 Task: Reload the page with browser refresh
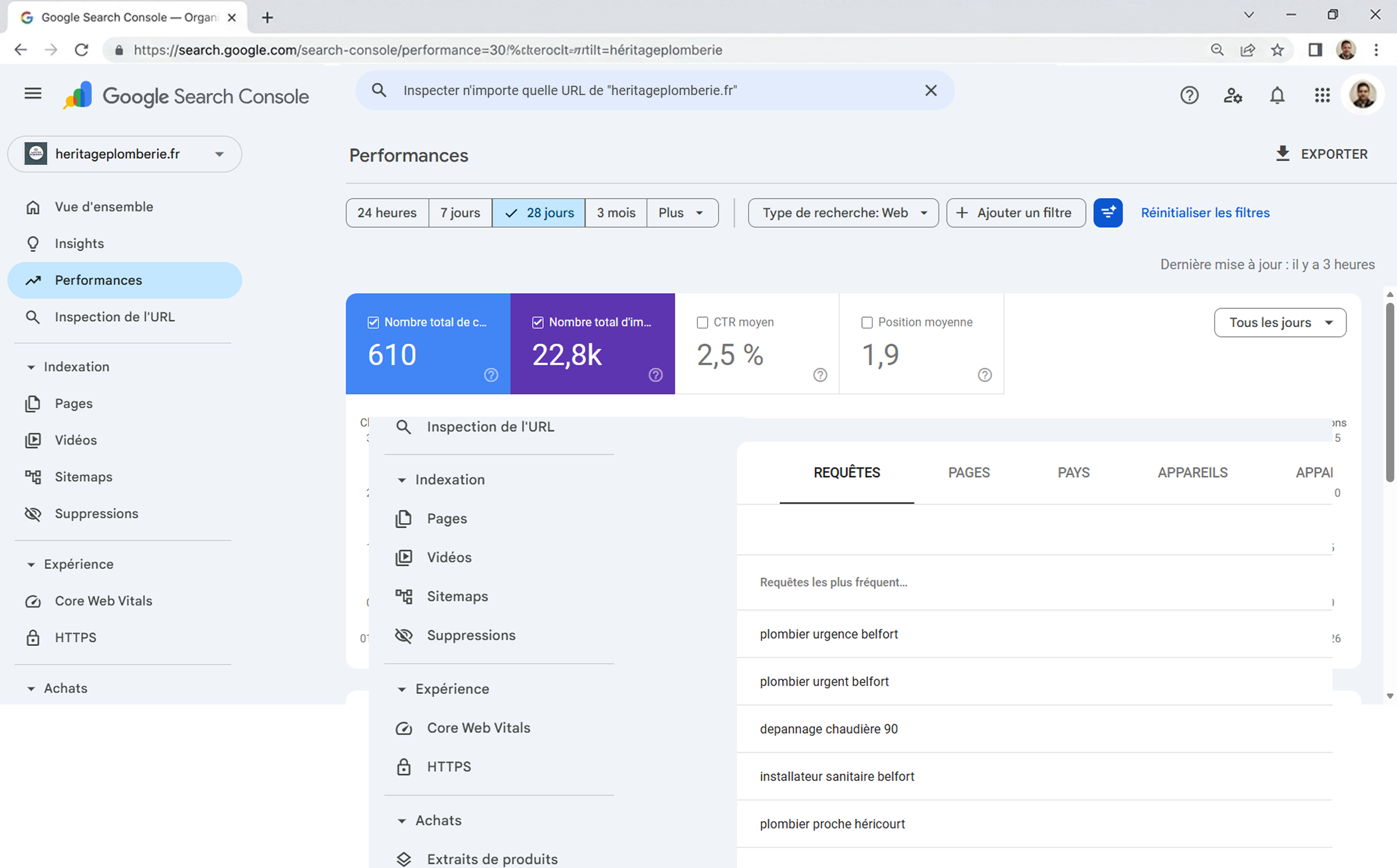(82, 50)
